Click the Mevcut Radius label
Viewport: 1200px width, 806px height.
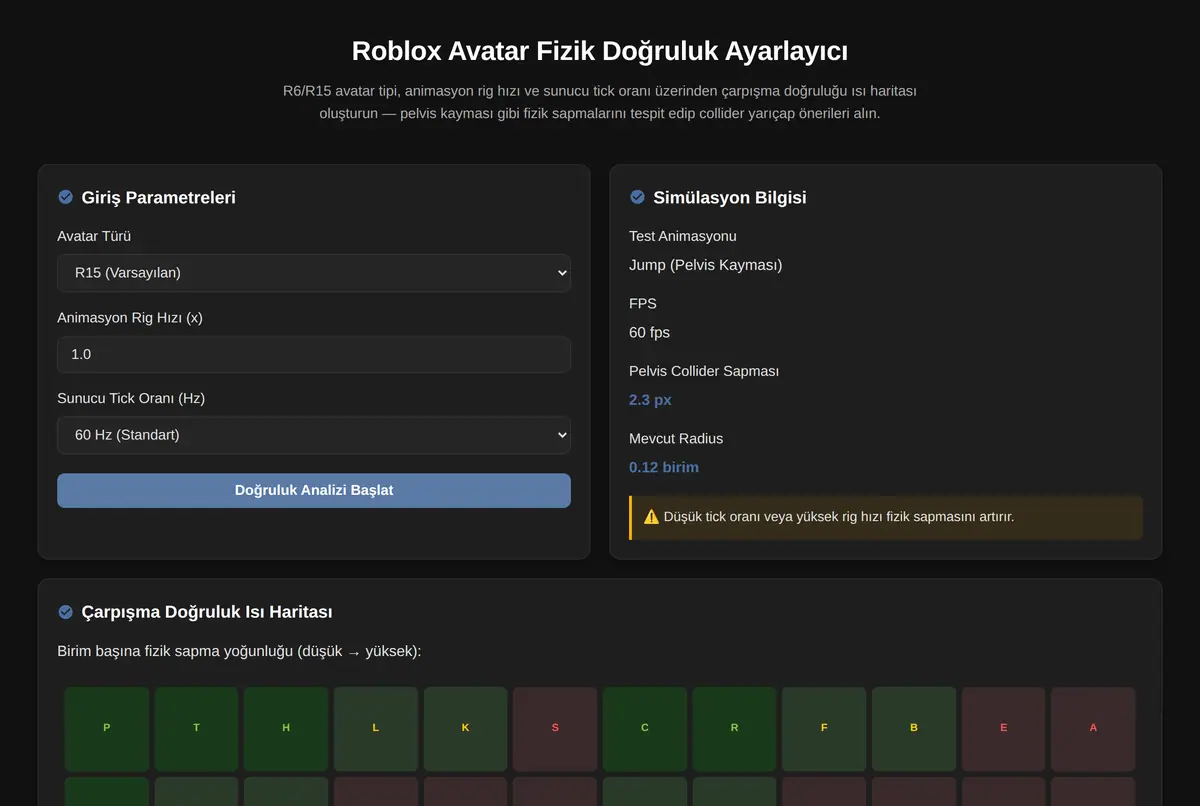[x=676, y=438]
